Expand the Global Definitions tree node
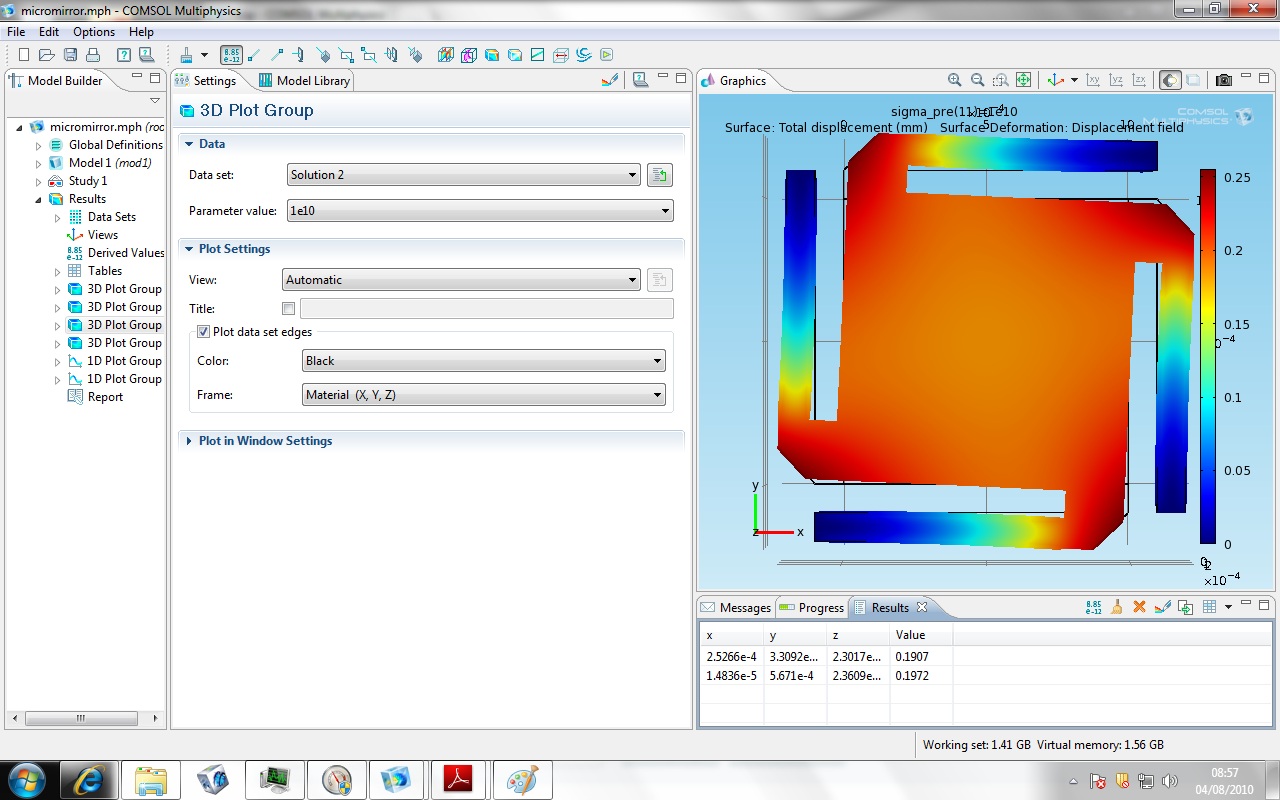1280x800 pixels. coord(39,145)
